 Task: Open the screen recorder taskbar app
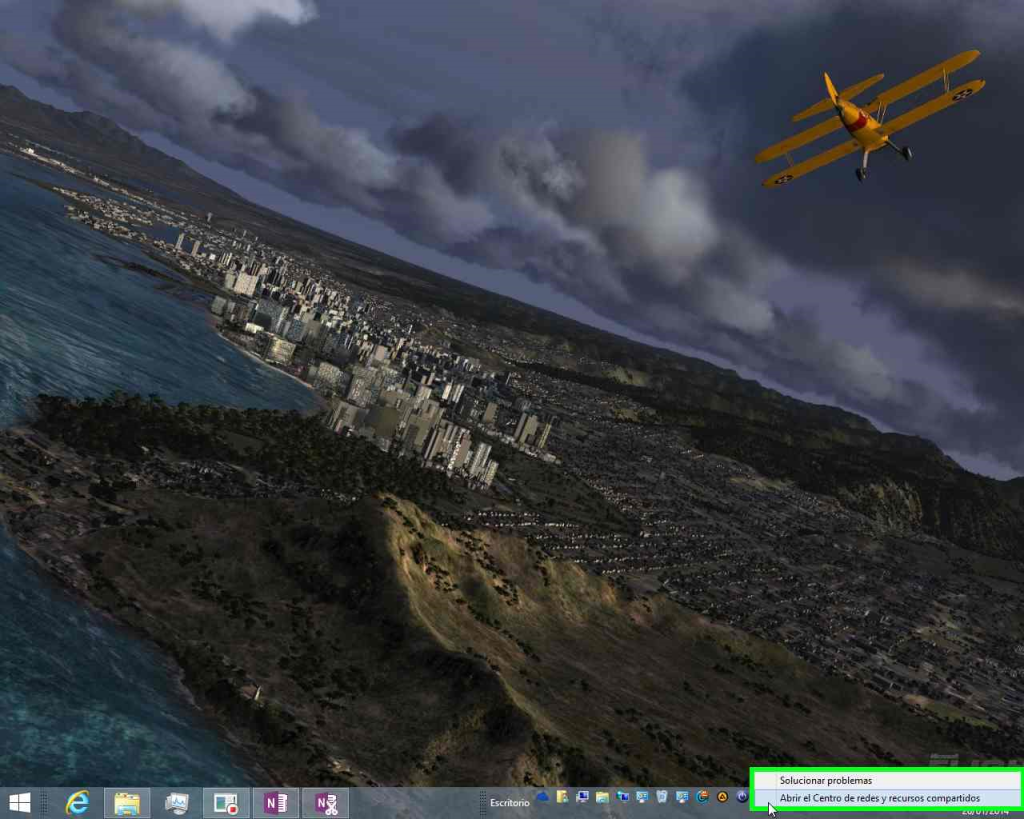pyautogui.click(x=226, y=803)
